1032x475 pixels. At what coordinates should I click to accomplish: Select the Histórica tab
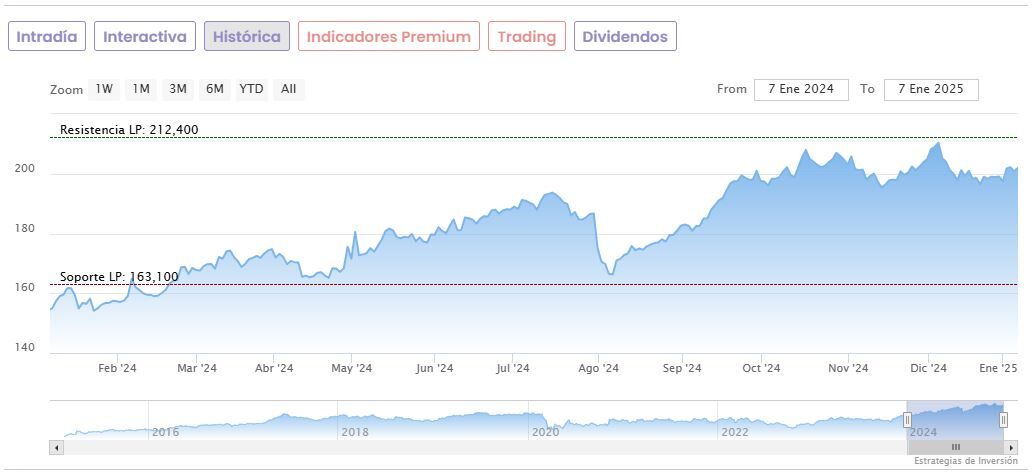[247, 37]
